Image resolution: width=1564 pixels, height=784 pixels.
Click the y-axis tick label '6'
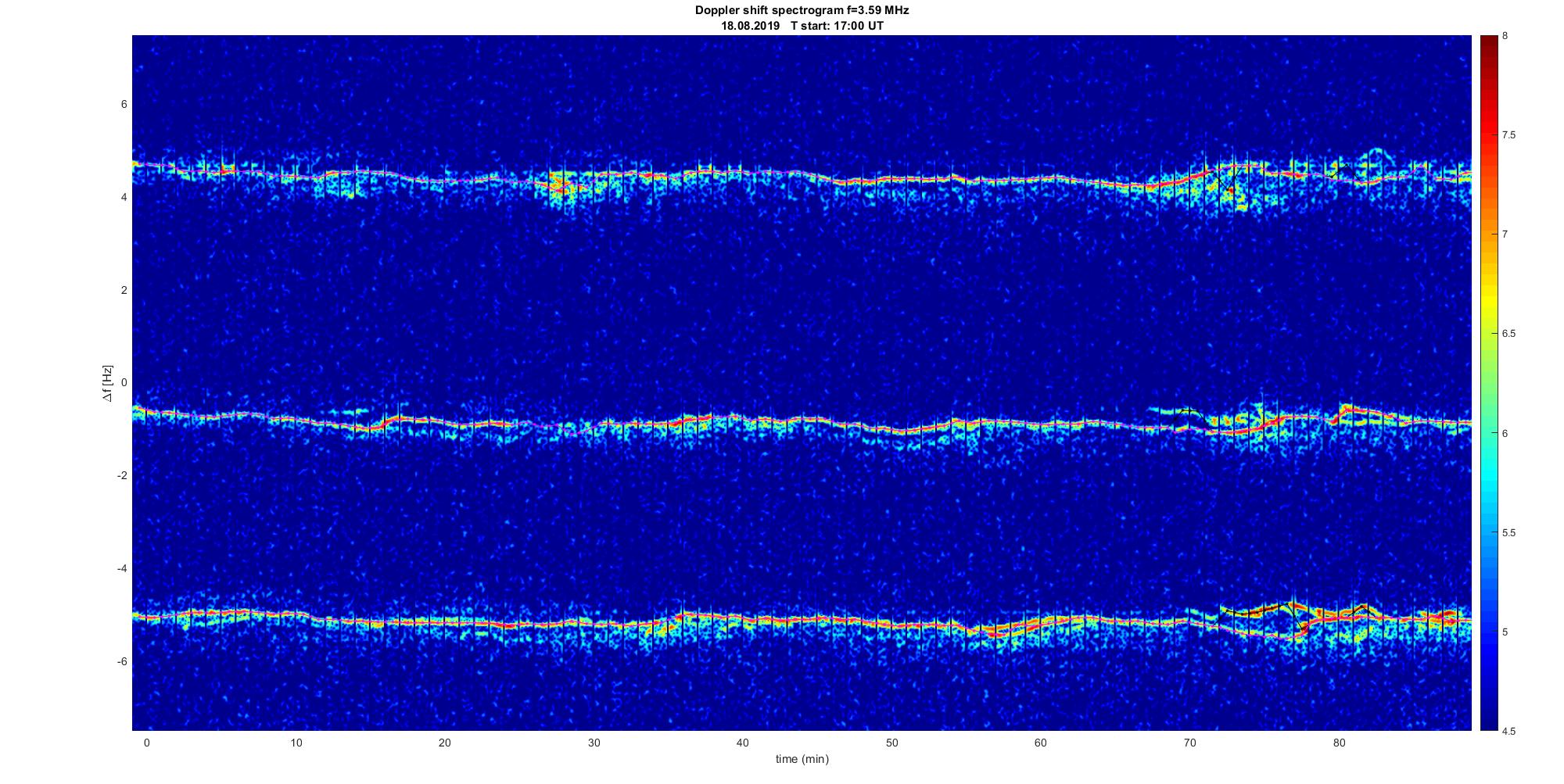tap(124, 105)
